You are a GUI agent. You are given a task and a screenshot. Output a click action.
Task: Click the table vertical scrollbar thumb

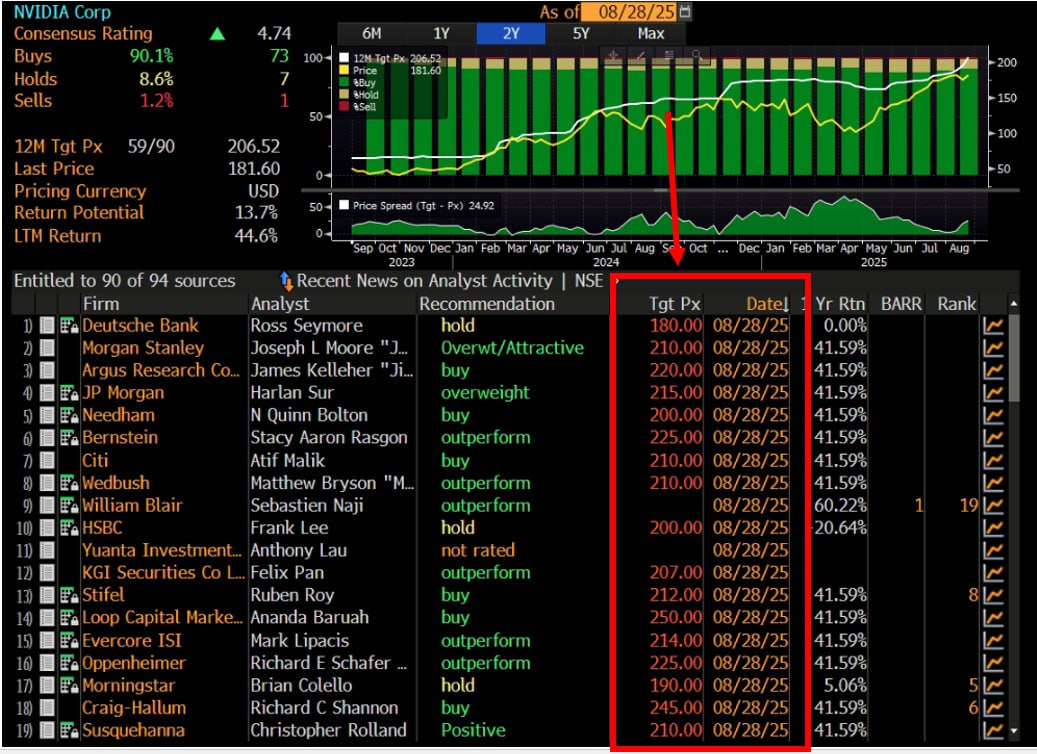(x=1014, y=358)
